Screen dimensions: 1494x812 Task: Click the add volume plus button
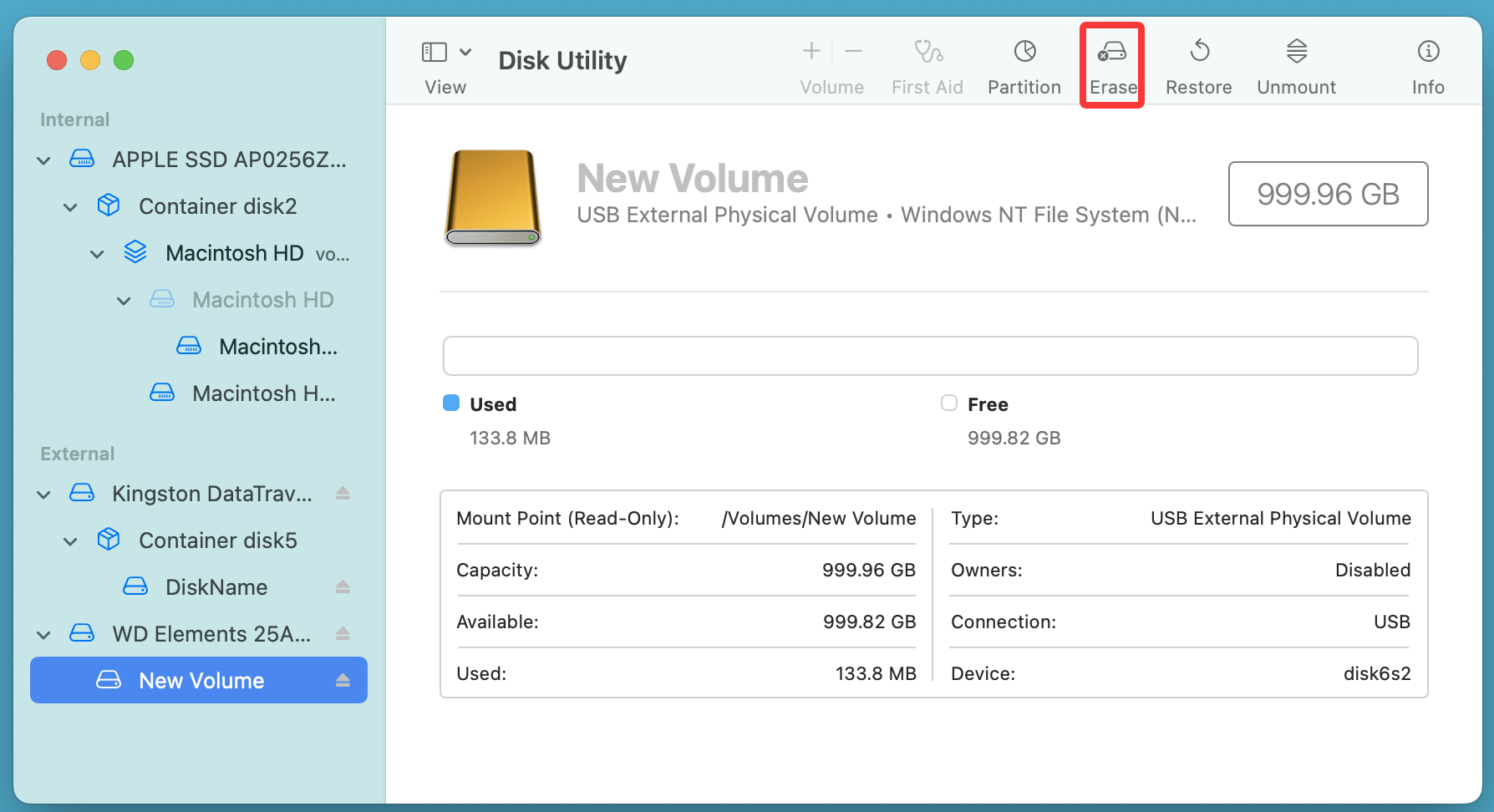(811, 52)
